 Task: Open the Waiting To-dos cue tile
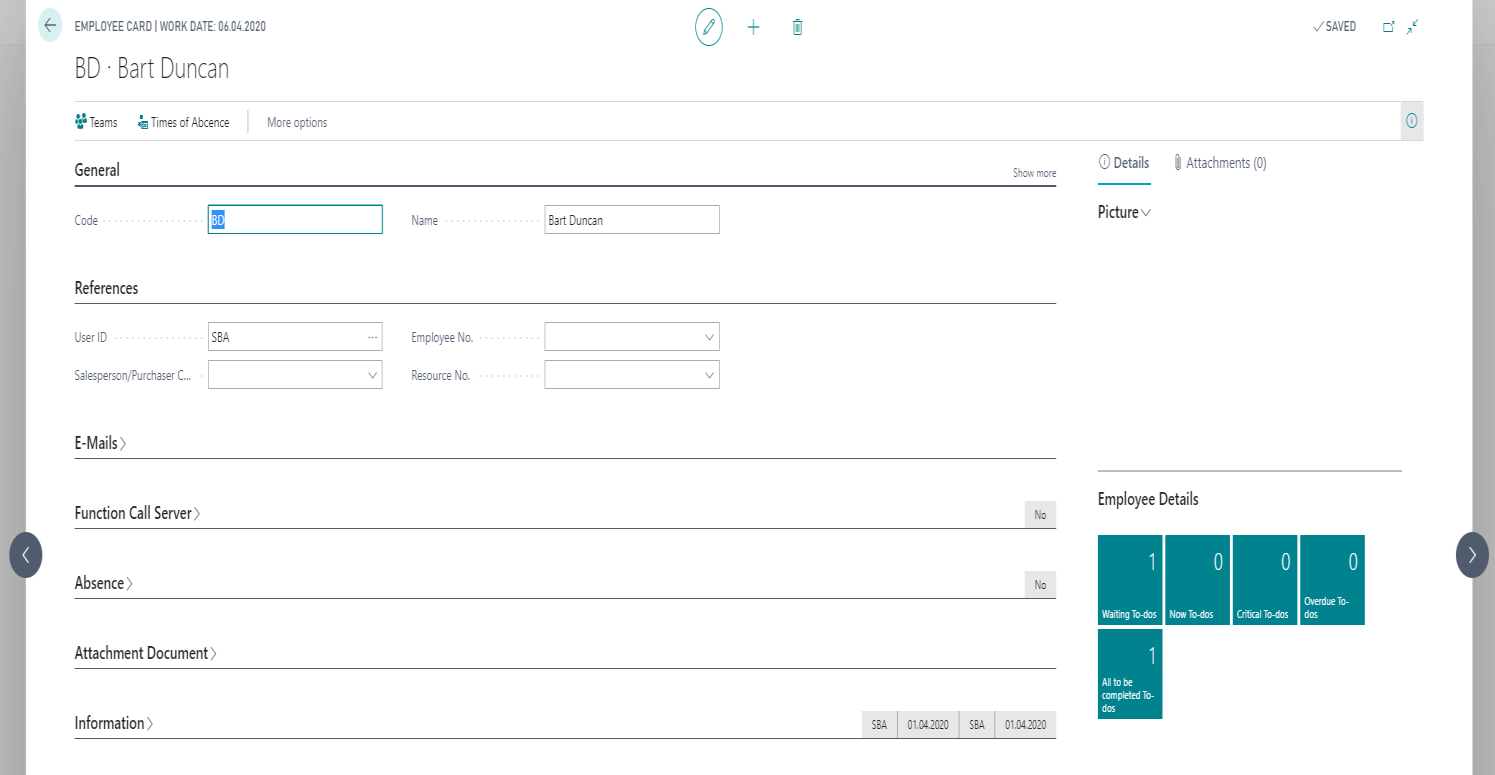click(1129, 580)
